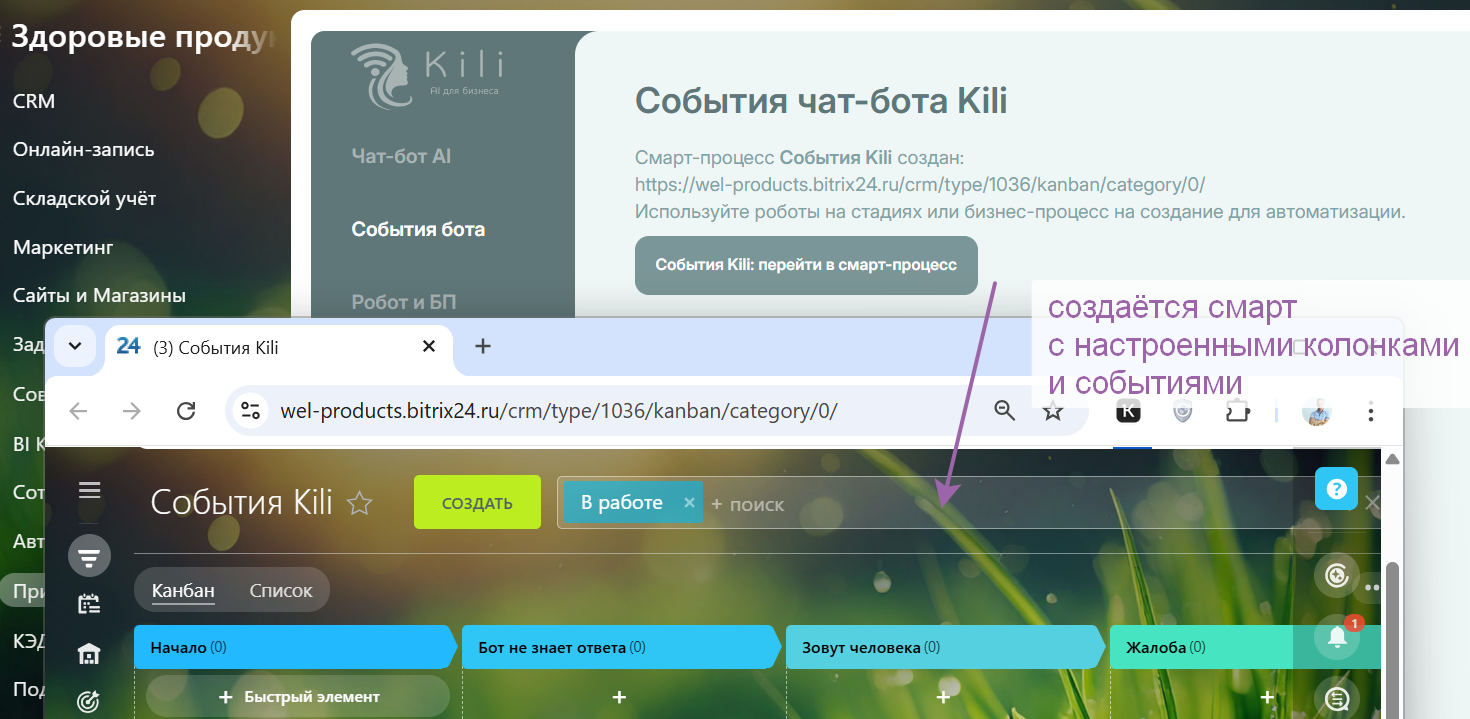The width and height of the screenshot is (1470, 719).
Task: Click the zoom magnifier in address bar
Action: (x=1004, y=410)
